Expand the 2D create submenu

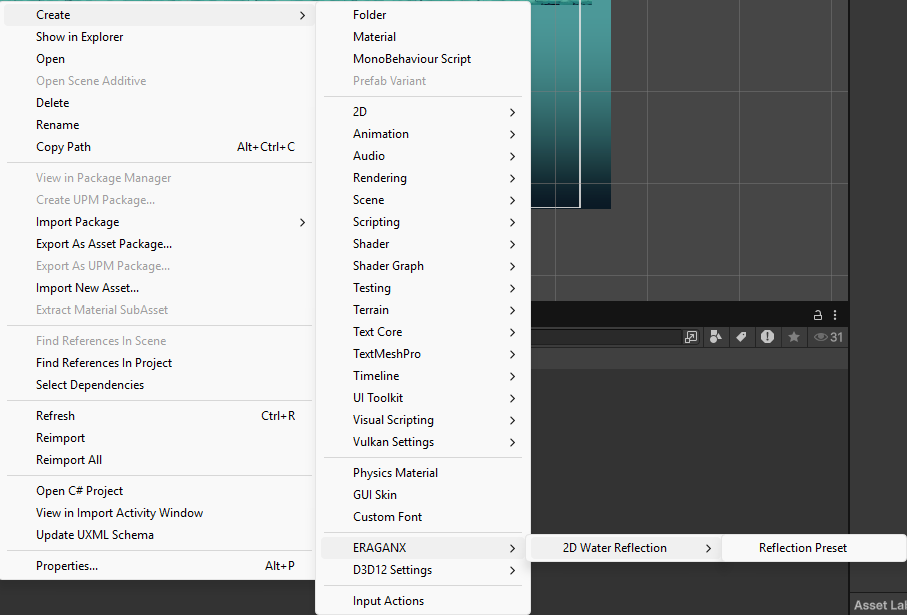pyautogui.click(x=423, y=112)
